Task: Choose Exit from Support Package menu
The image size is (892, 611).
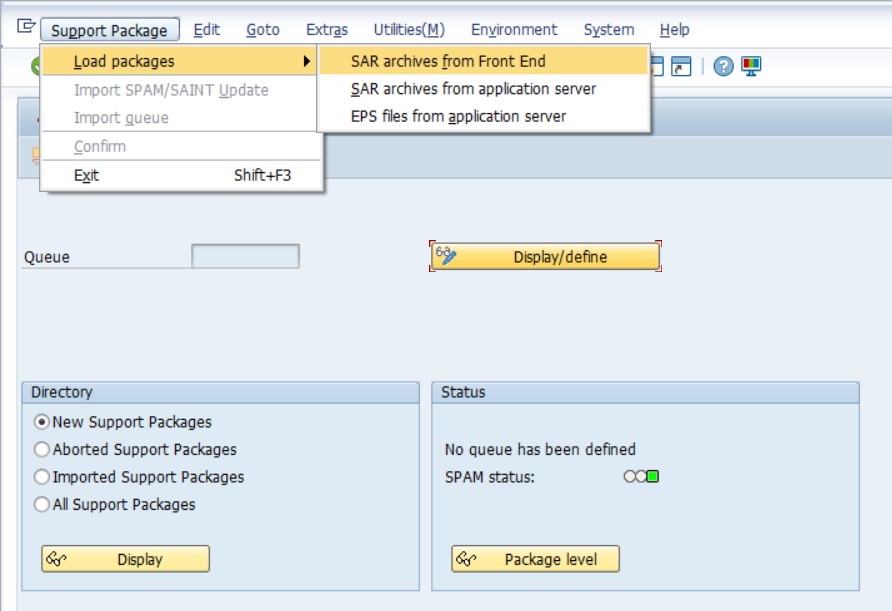Action: click(x=181, y=175)
